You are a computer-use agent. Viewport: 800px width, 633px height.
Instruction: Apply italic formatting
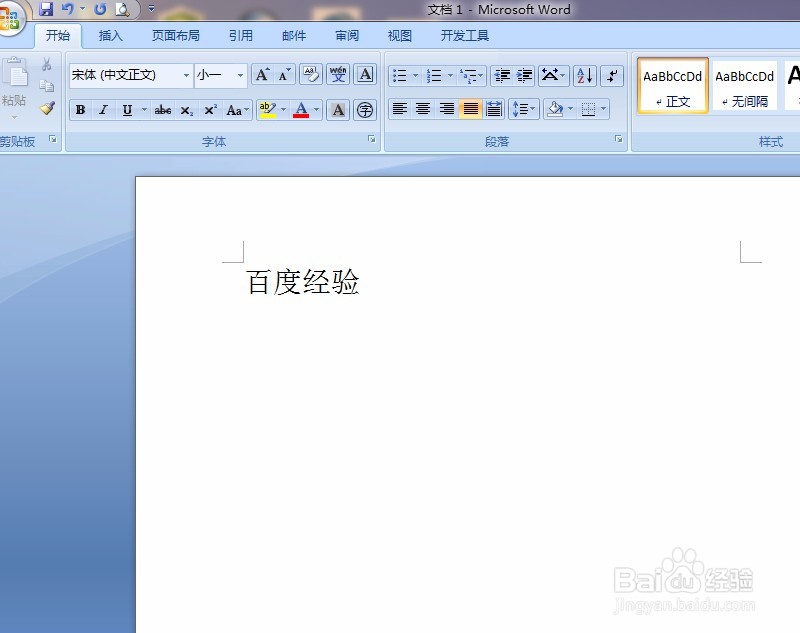tap(102, 110)
